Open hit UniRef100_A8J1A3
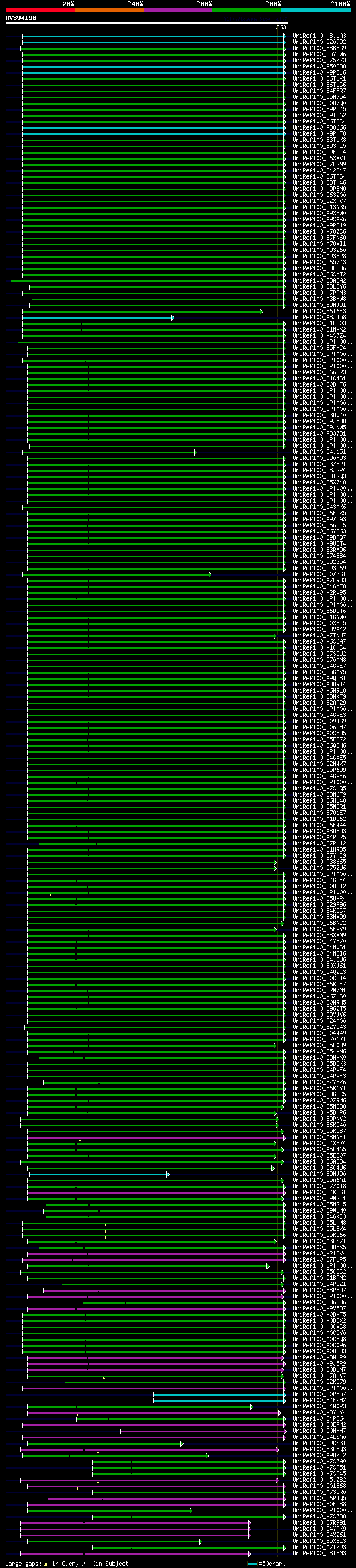 (x=319, y=36)
